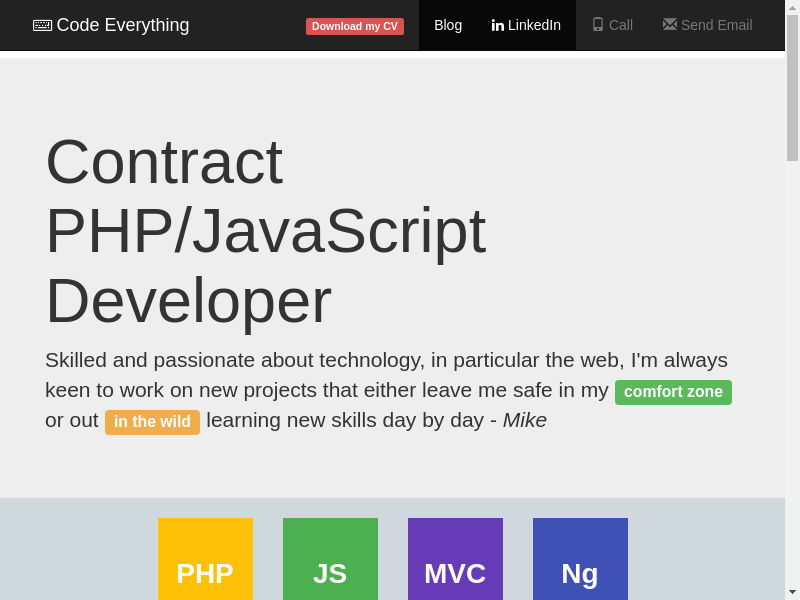800x600 pixels.
Task: Click the envelope icon for Send Email
Action: point(669,25)
